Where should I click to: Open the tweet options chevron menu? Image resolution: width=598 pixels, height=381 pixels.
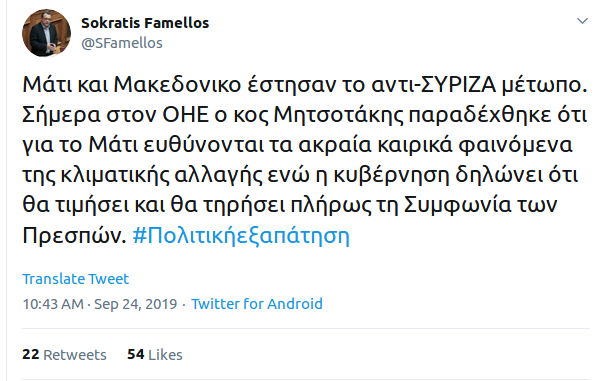(582, 21)
